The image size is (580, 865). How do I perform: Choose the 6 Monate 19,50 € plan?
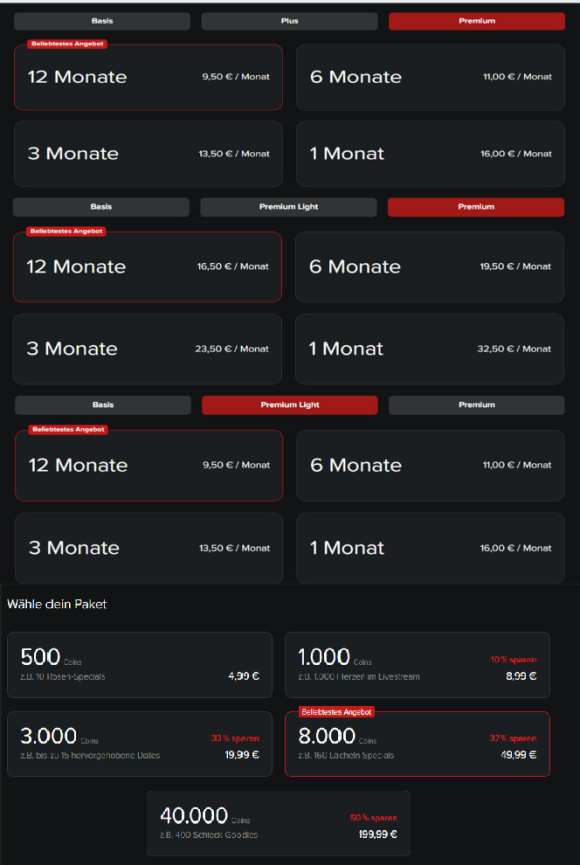click(x=429, y=267)
